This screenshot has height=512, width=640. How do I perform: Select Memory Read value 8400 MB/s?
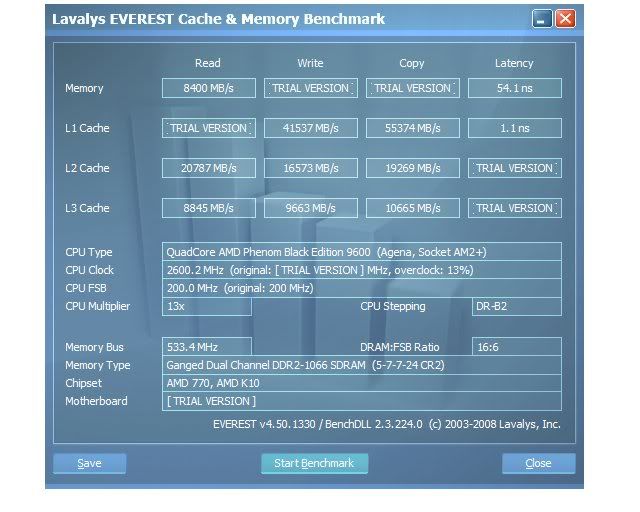(209, 88)
